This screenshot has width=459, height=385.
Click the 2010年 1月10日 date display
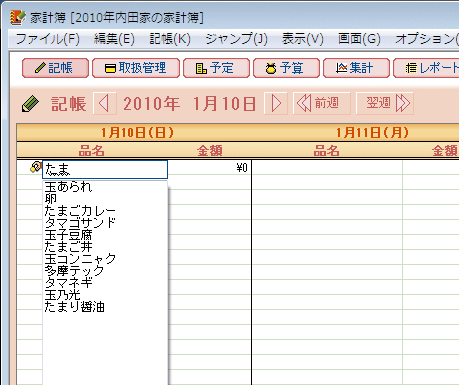(190, 104)
